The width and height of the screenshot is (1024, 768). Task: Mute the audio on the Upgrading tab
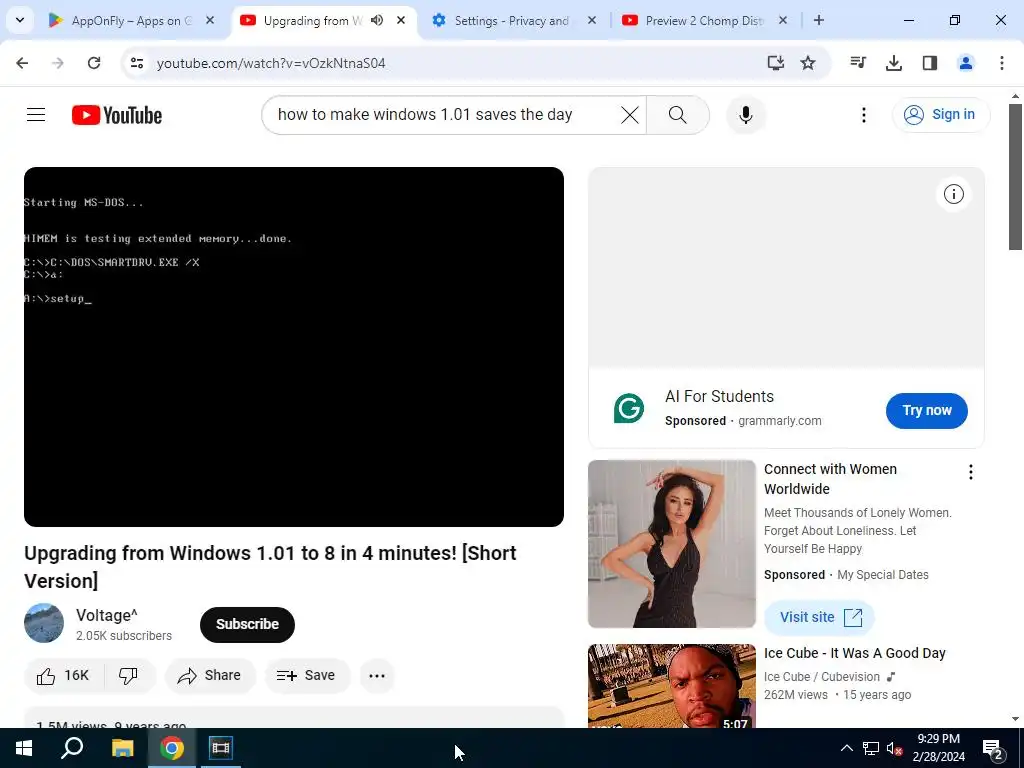click(377, 21)
